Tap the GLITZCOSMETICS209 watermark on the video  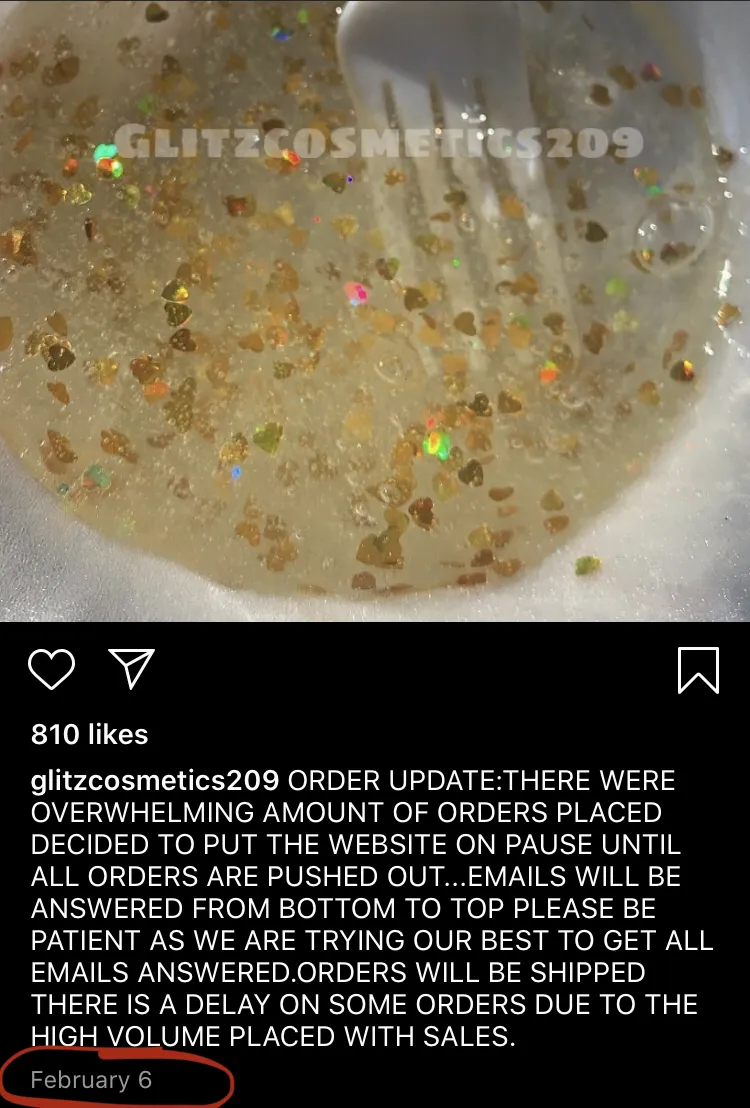point(378,142)
